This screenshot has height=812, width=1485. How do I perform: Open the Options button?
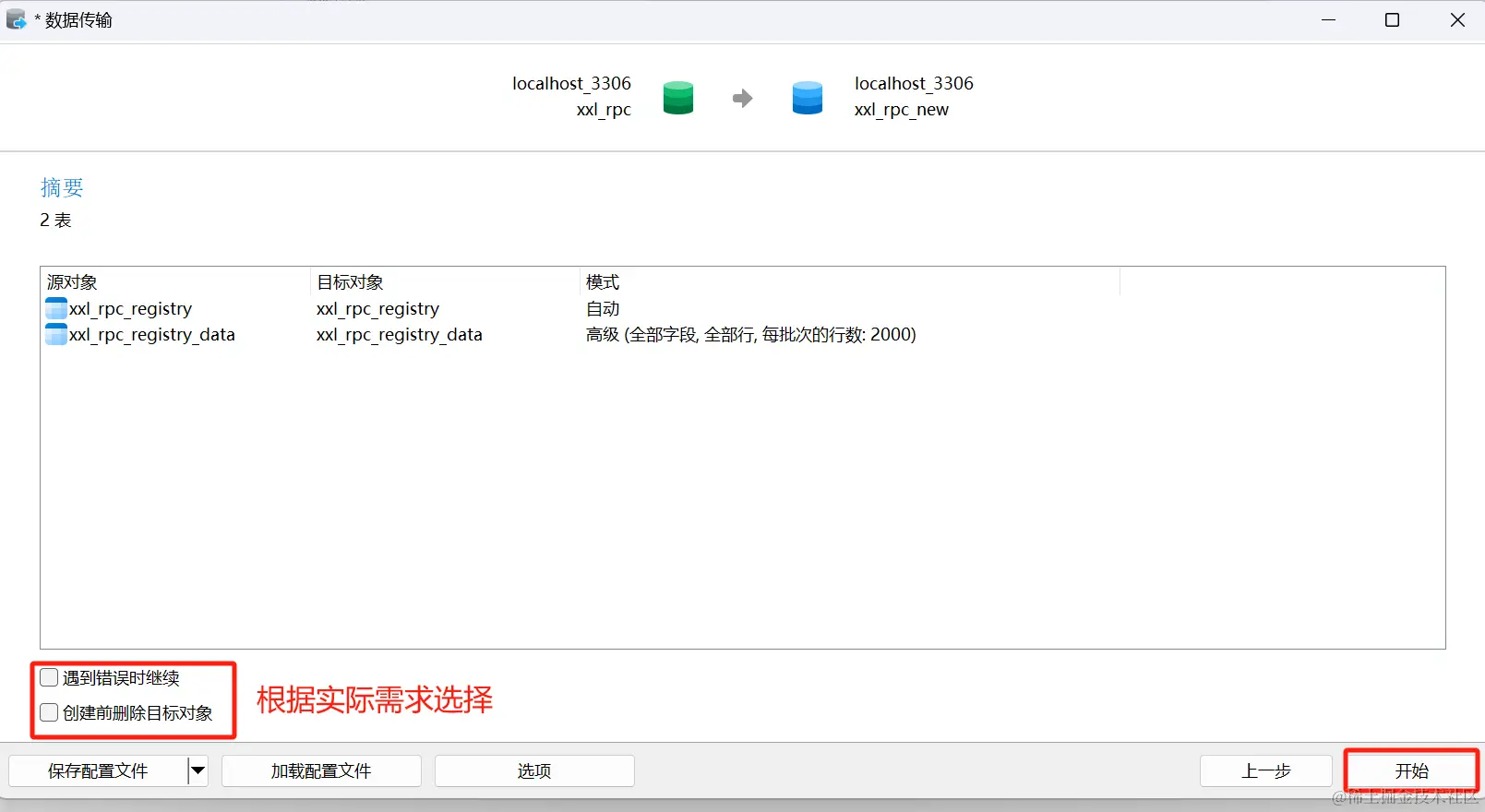point(534,770)
